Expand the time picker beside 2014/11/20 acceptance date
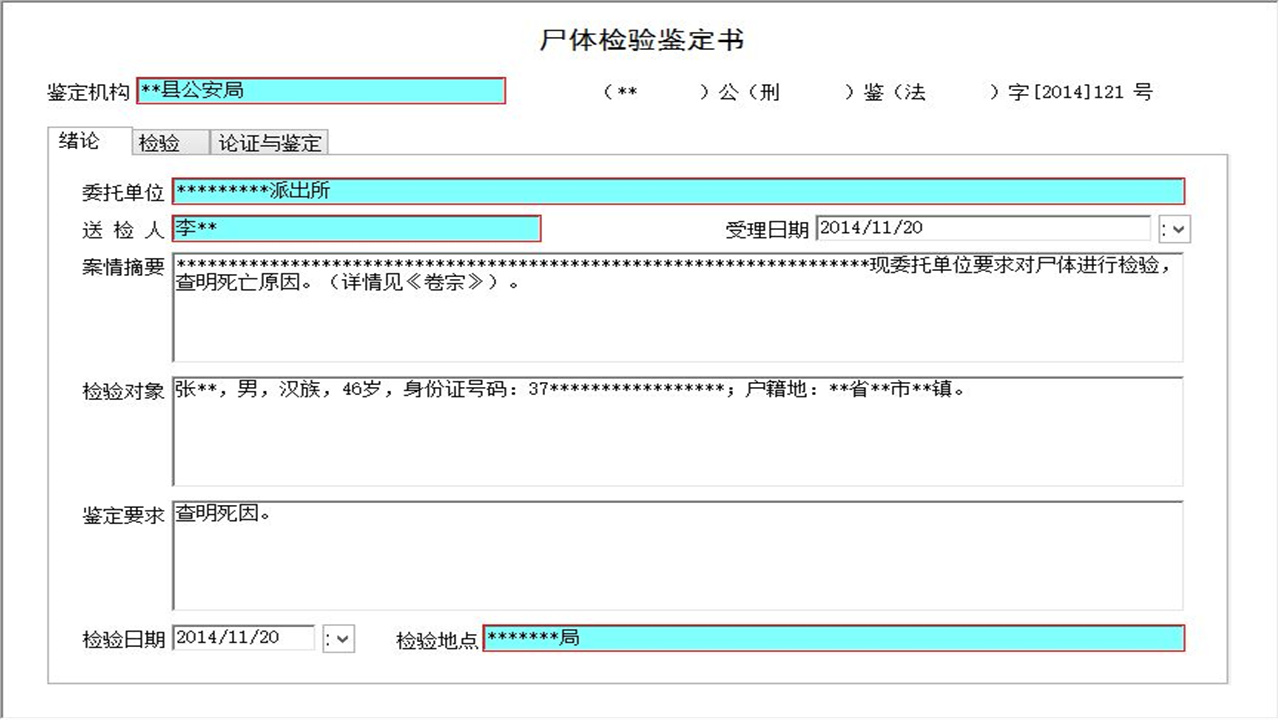The width and height of the screenshot is (1280, 720). [x=1175, y=228]
